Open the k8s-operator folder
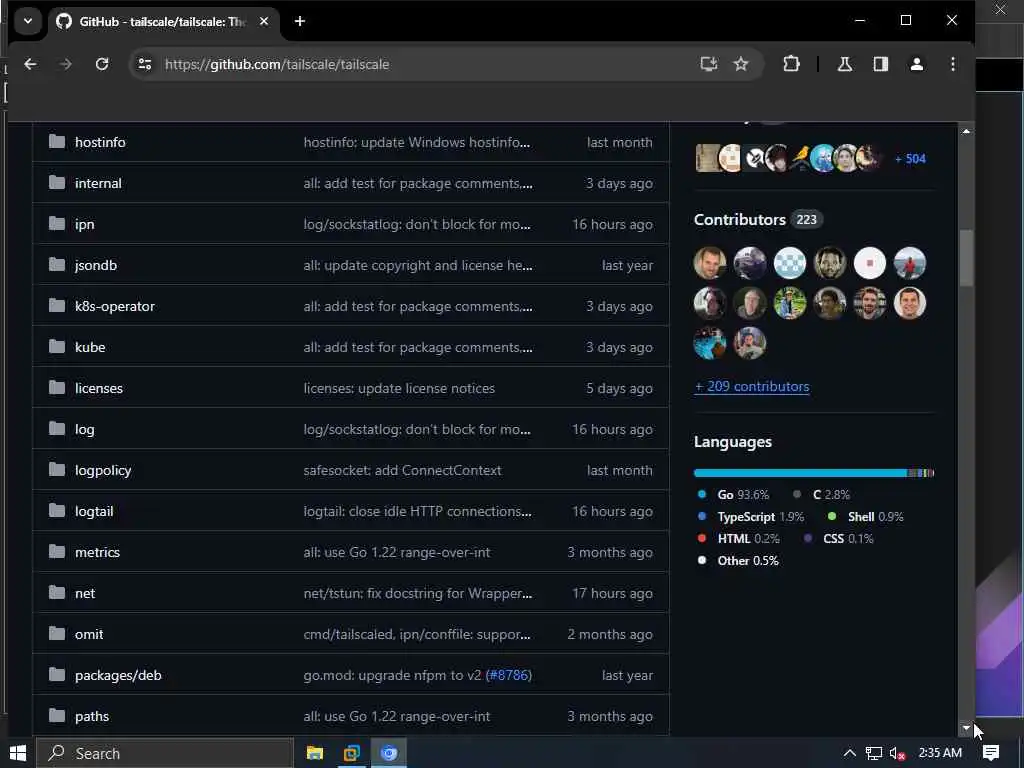The image size is (1024, 768). (x=114, y=306)
